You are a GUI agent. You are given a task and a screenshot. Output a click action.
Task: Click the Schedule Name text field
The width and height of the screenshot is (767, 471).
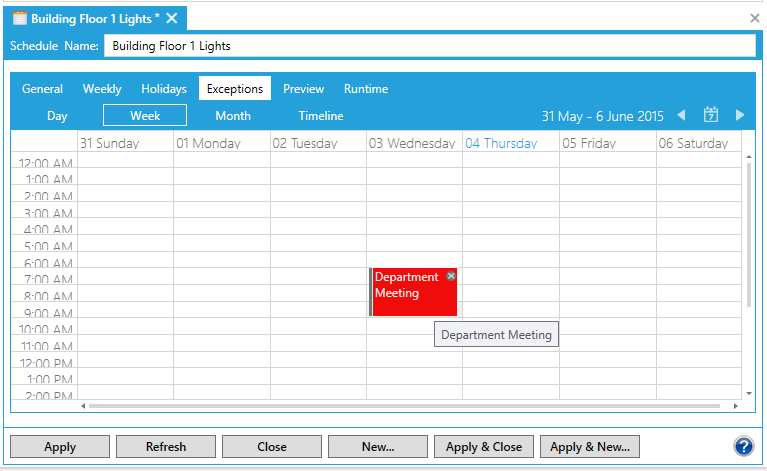tap(429, 46)
